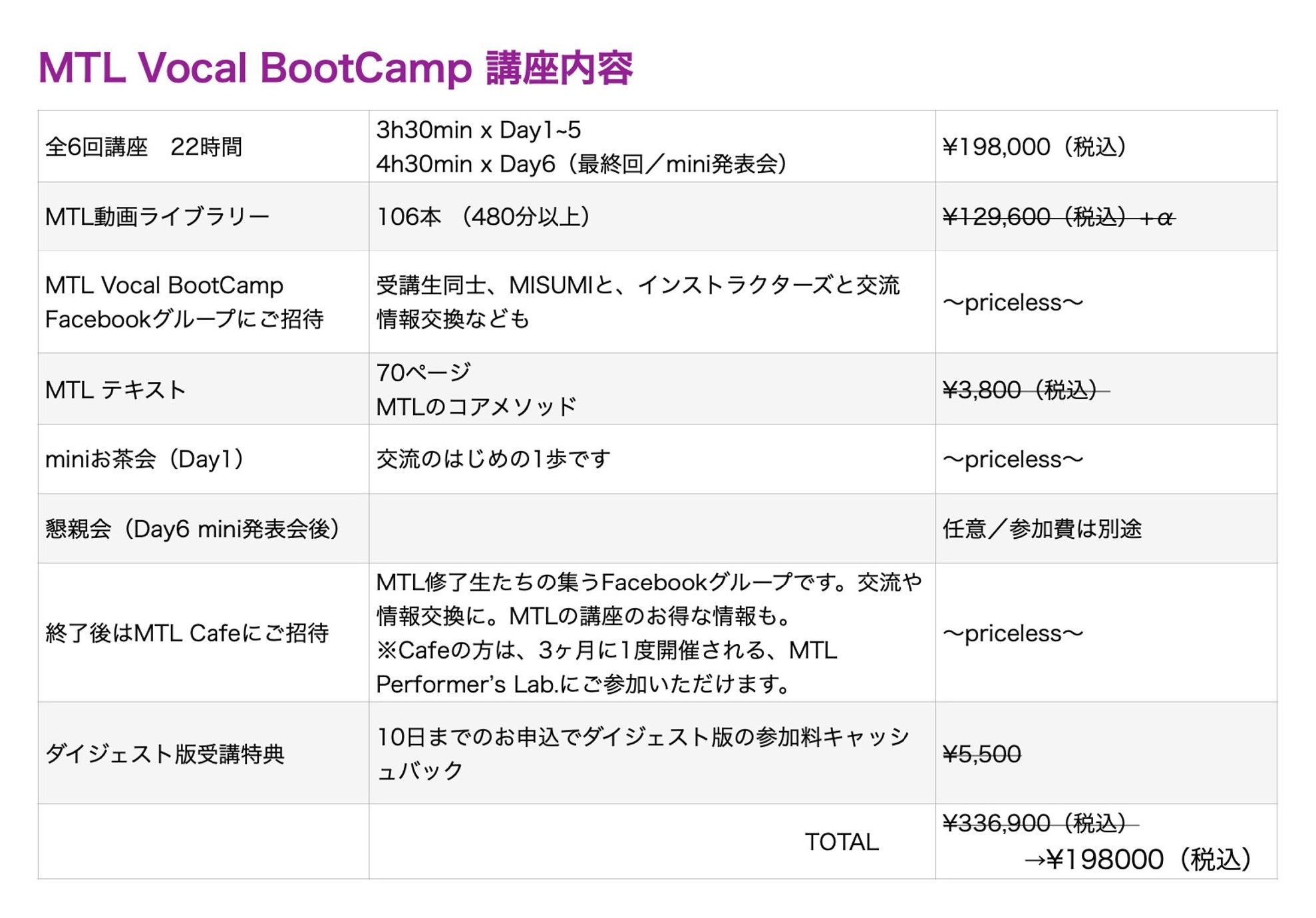1316x918 pixels.
Task: Select the 全6回講座 22時間 cell
Action: click(x=144, y=147)
